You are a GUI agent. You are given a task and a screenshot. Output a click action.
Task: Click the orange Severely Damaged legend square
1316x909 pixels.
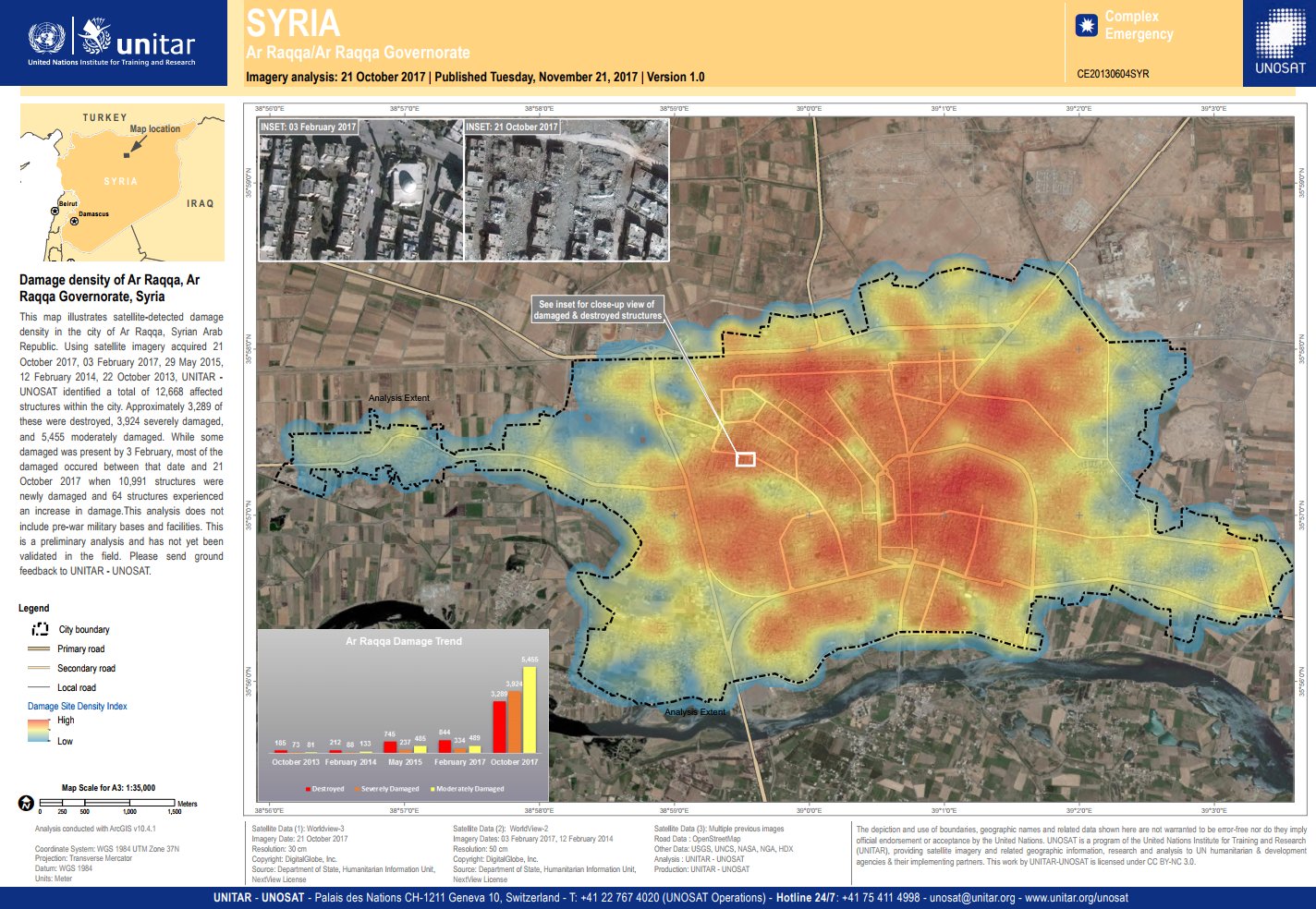[357, 789]
